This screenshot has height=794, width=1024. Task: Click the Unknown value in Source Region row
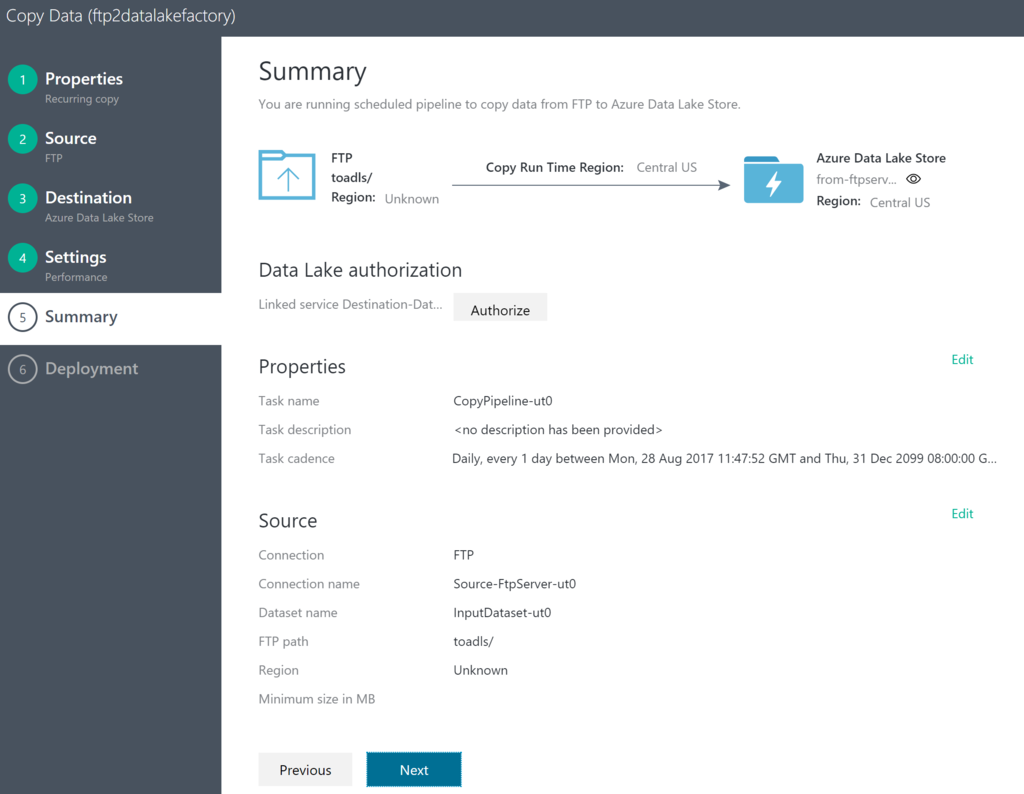coord(480,670)
